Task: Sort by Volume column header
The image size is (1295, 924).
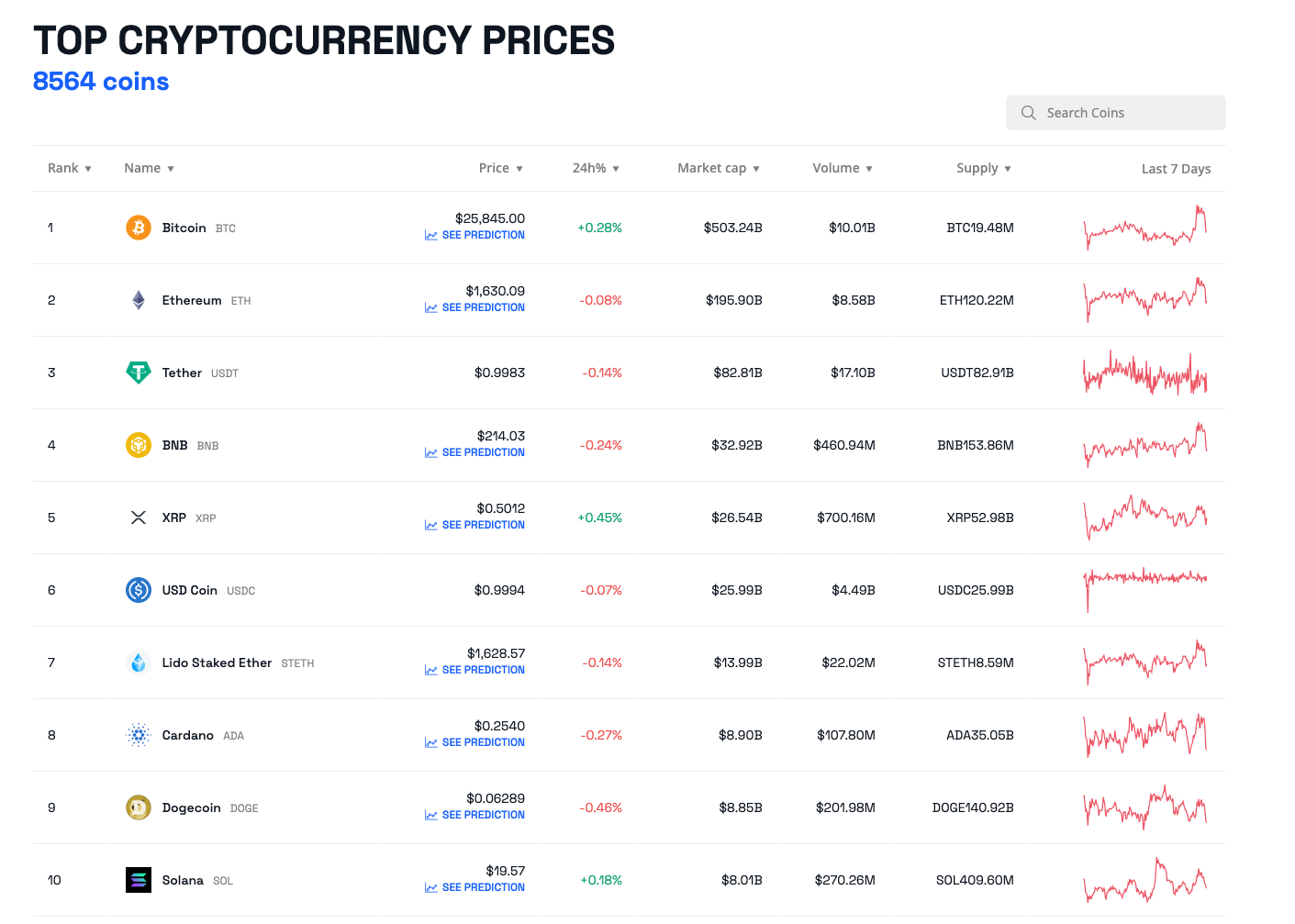Action: 842,168
